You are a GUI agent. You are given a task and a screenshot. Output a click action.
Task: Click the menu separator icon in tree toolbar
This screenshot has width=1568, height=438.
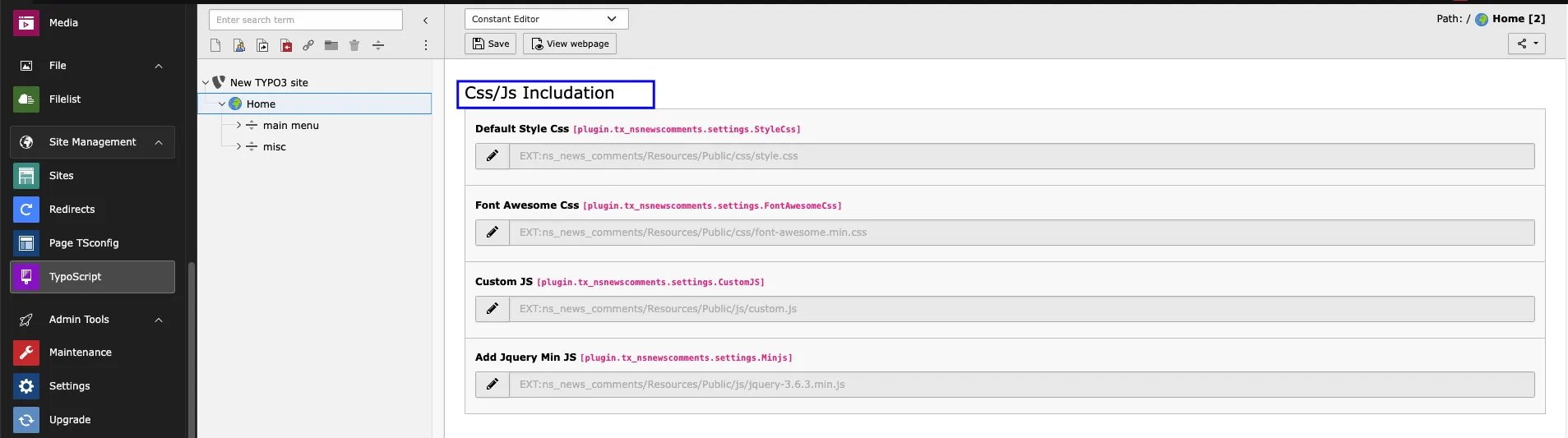[x=378, y=45]
